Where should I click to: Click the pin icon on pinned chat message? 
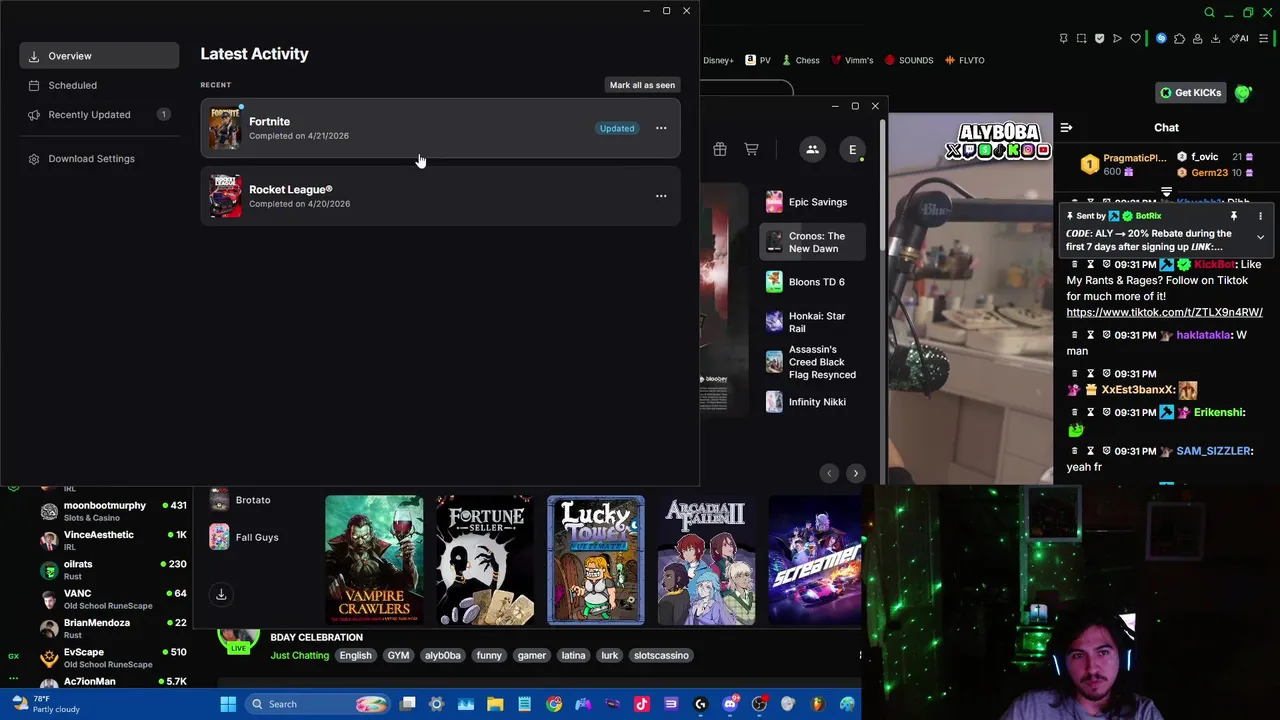(1233, 216)
